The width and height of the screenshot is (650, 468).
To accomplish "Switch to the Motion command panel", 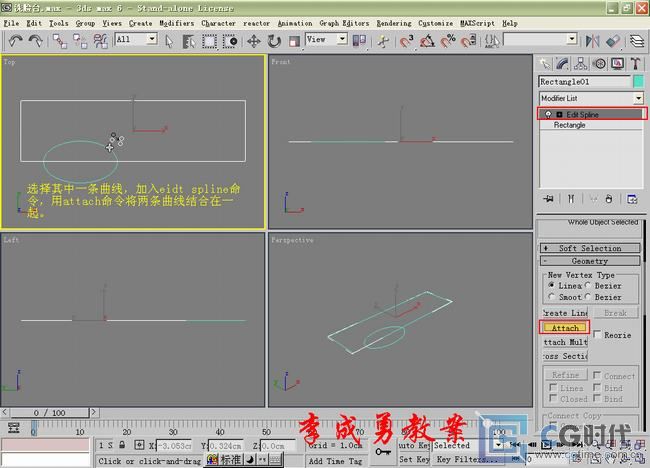I will (599, 64).
